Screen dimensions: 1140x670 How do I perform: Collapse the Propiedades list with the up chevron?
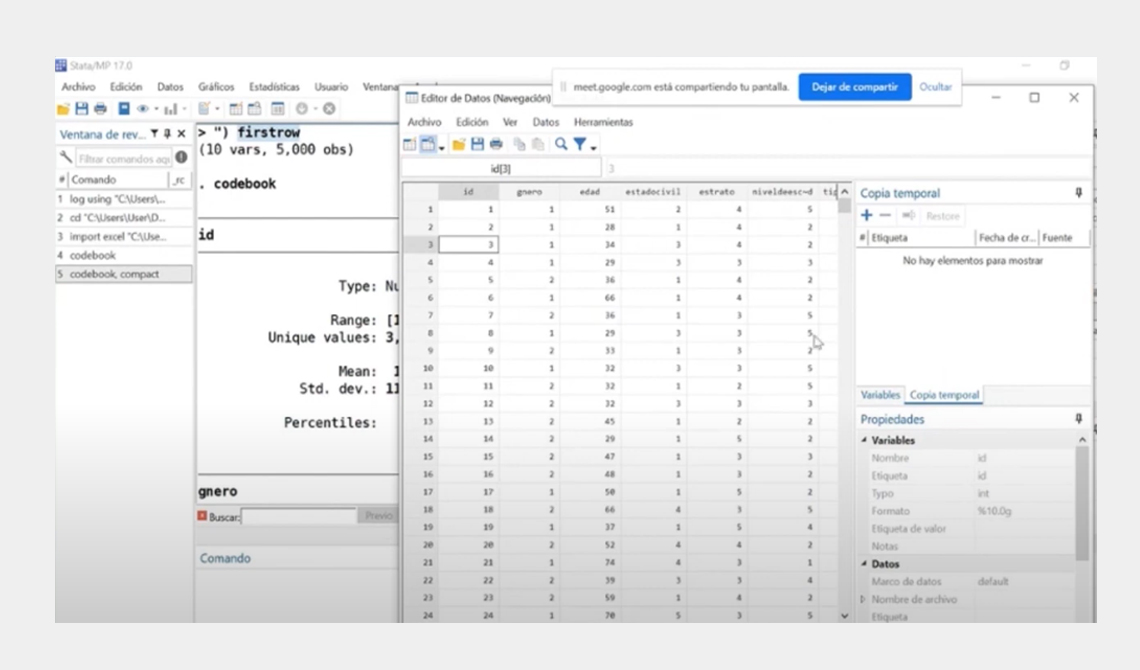pos(1082,440)
